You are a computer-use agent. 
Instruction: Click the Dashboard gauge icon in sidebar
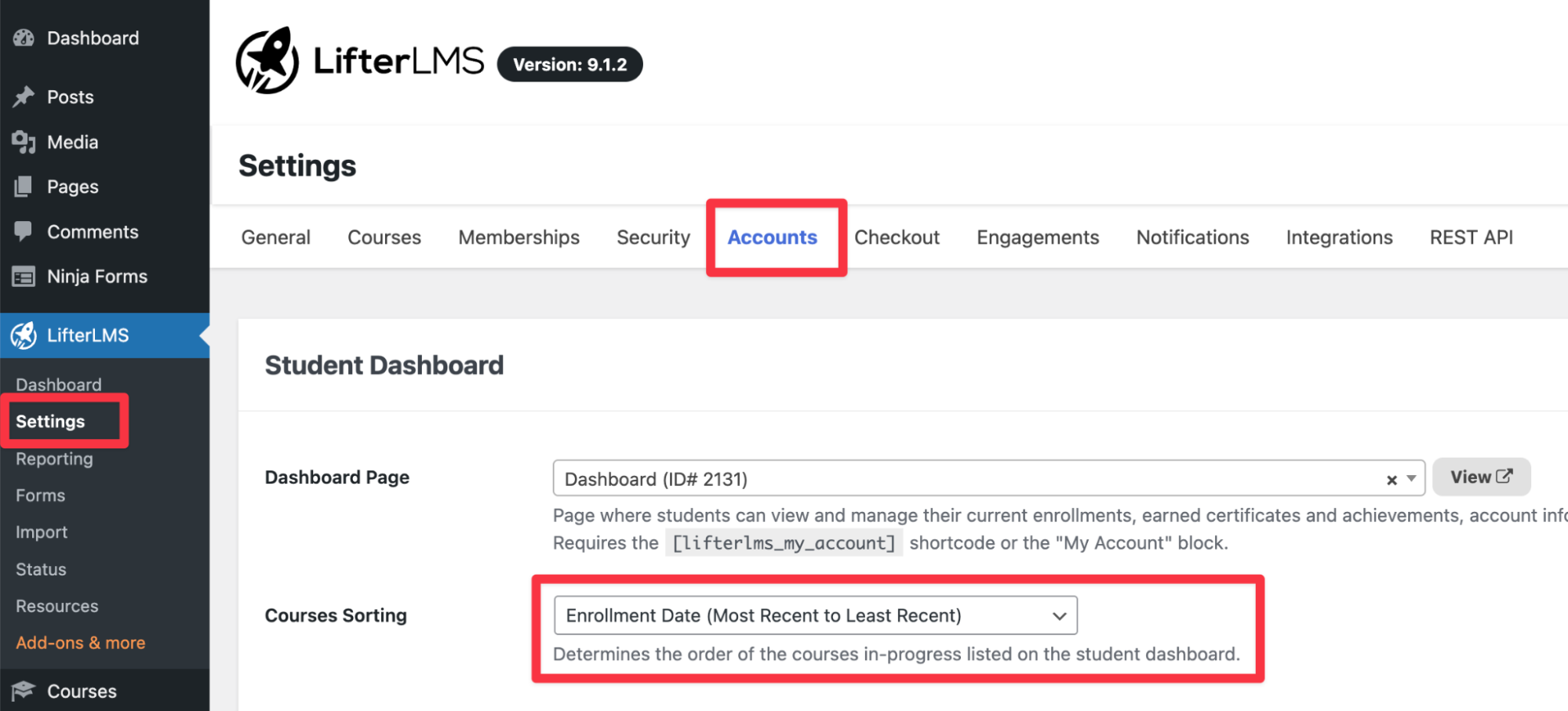[24, 38]
